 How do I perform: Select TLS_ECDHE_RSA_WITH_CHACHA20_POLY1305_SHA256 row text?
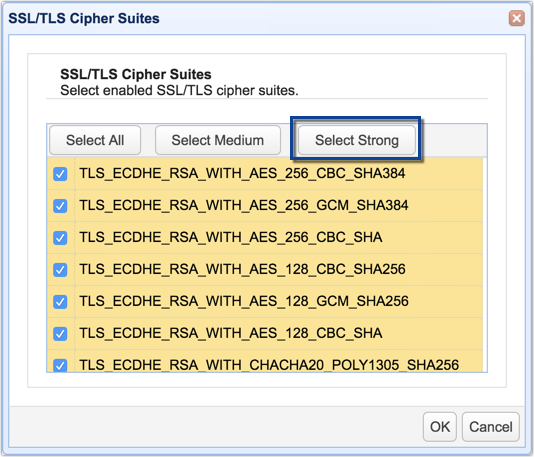(x=269, y=365)
